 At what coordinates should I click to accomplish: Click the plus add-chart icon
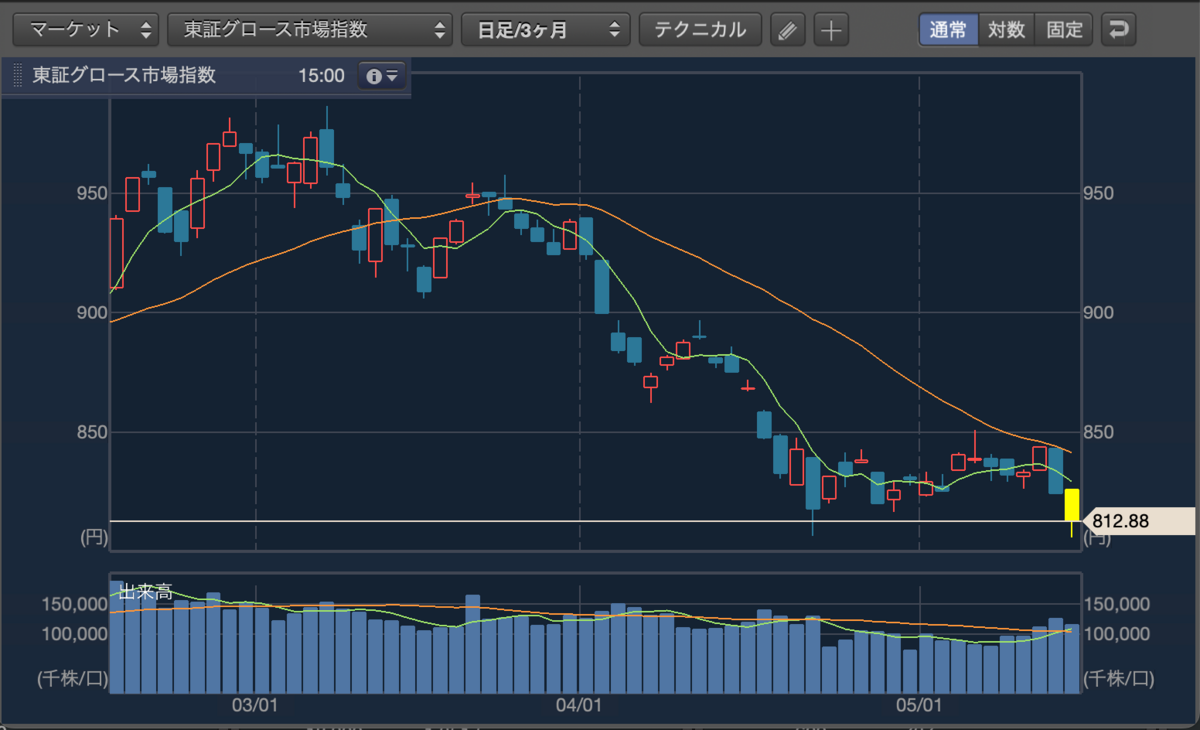click(830, 30)
